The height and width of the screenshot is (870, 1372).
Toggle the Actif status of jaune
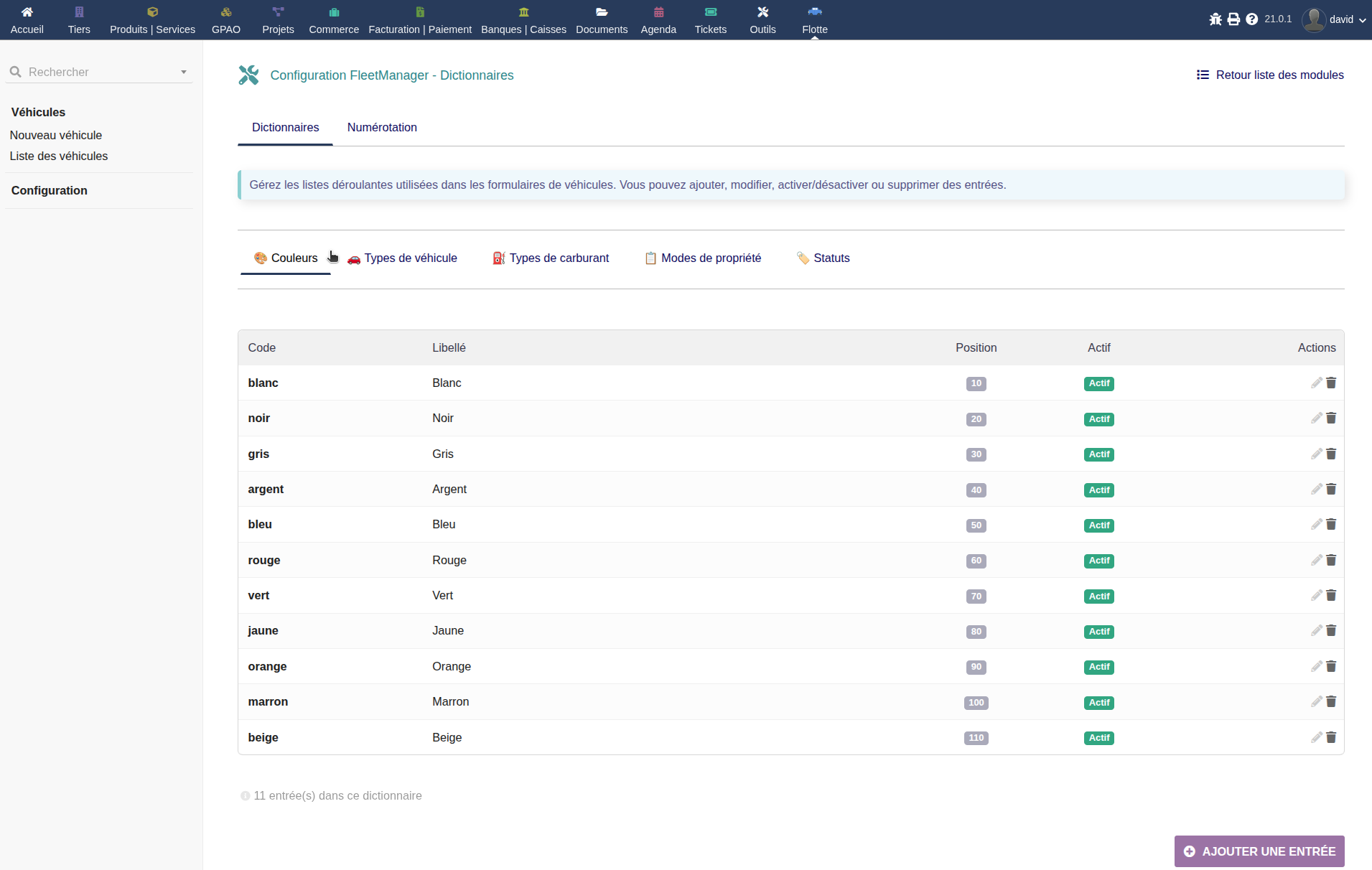1098,632
